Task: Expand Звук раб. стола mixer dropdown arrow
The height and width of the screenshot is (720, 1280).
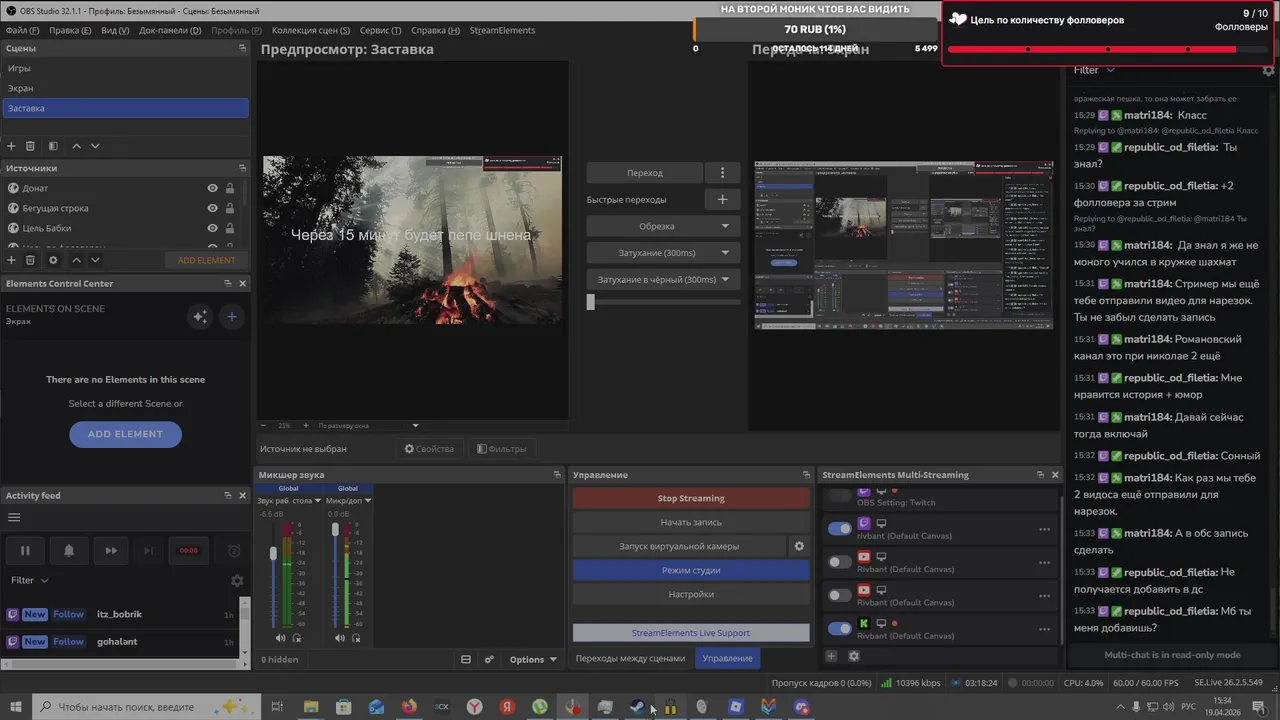Action: 318,500
